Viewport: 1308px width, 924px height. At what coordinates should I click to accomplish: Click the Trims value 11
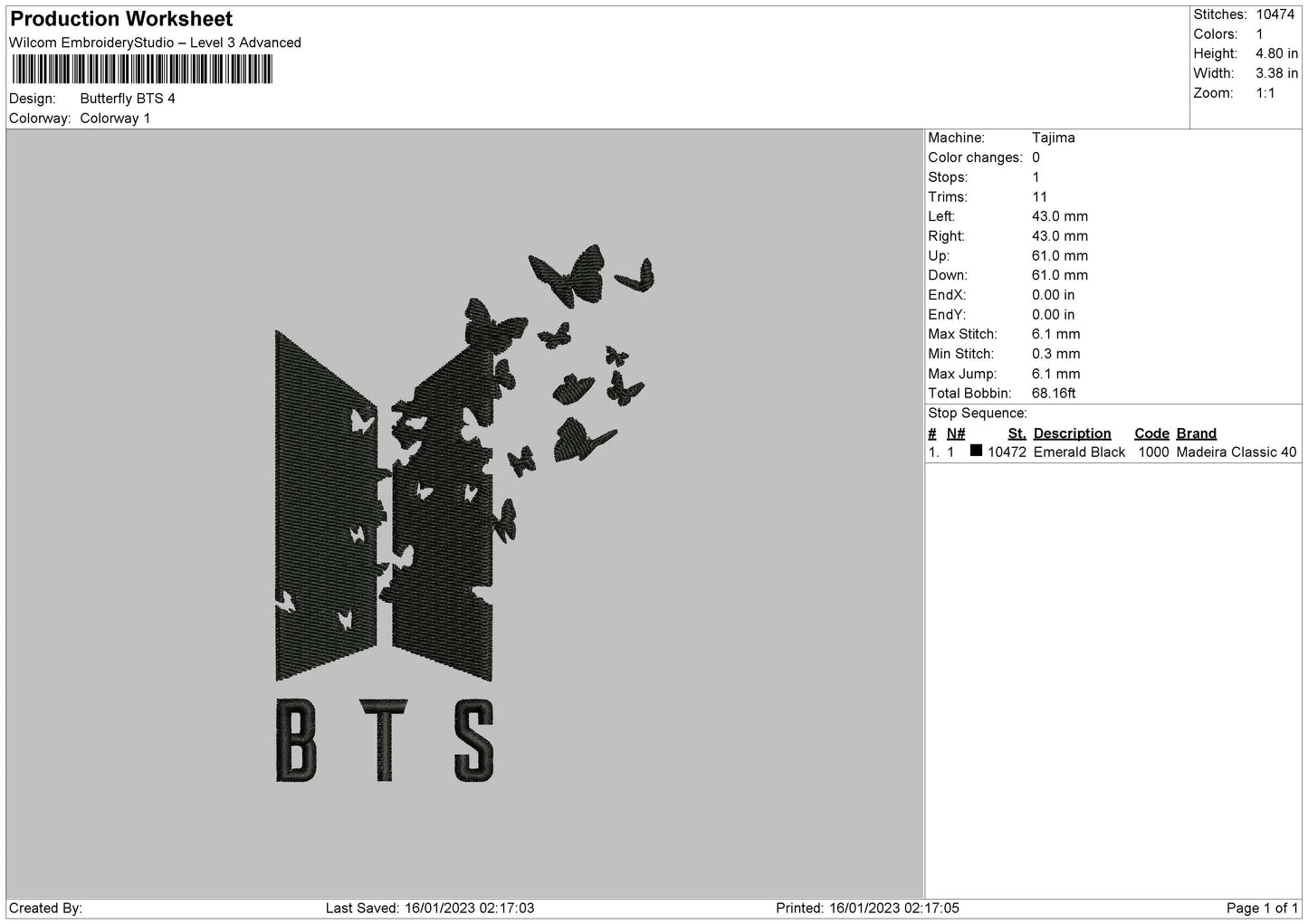click(x=1039, y=197)
